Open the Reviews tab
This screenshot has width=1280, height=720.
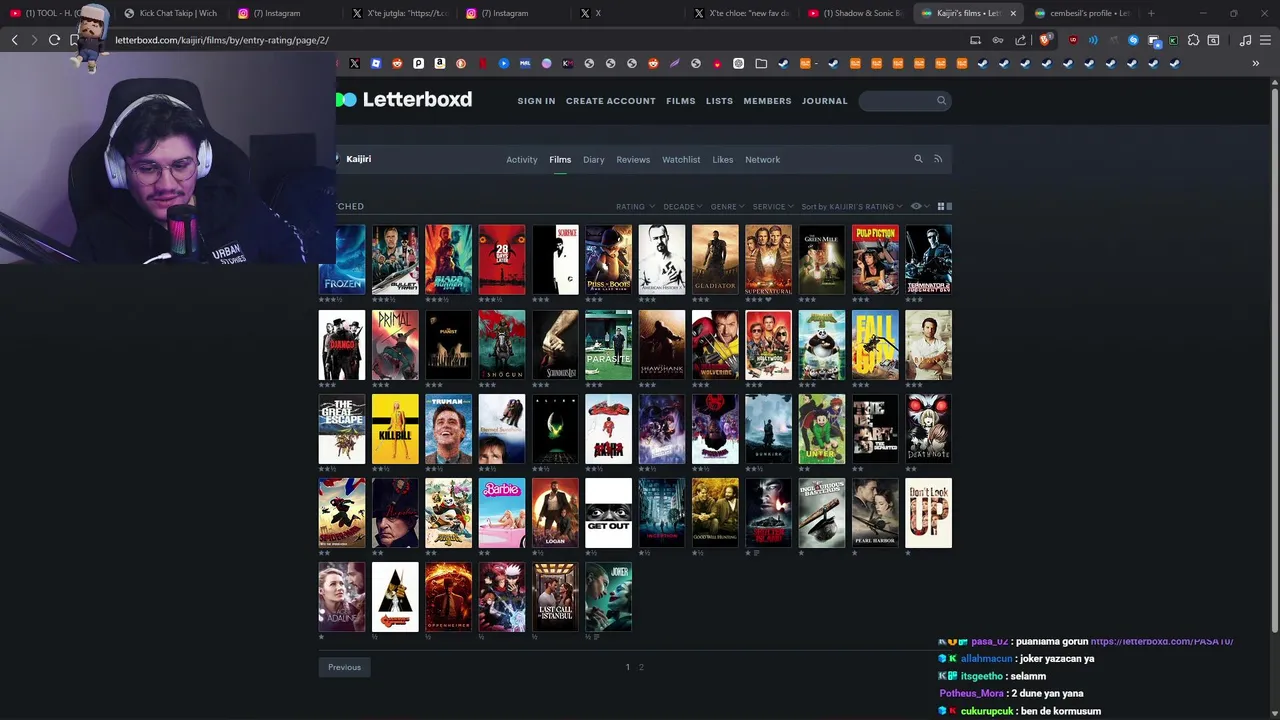633,159
